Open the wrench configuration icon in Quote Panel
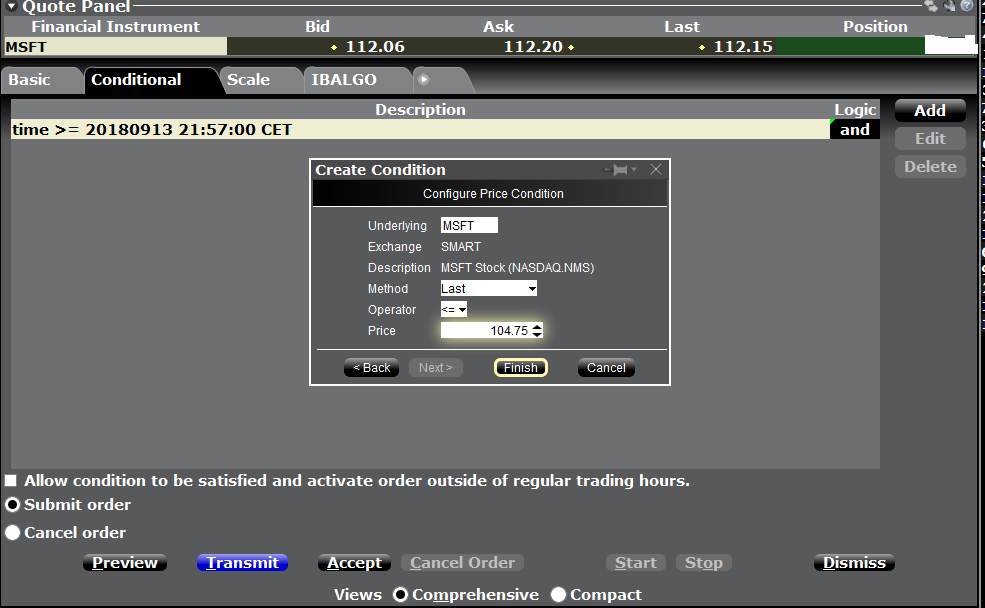This screenshot has width=985, height=608. [949, 6]
